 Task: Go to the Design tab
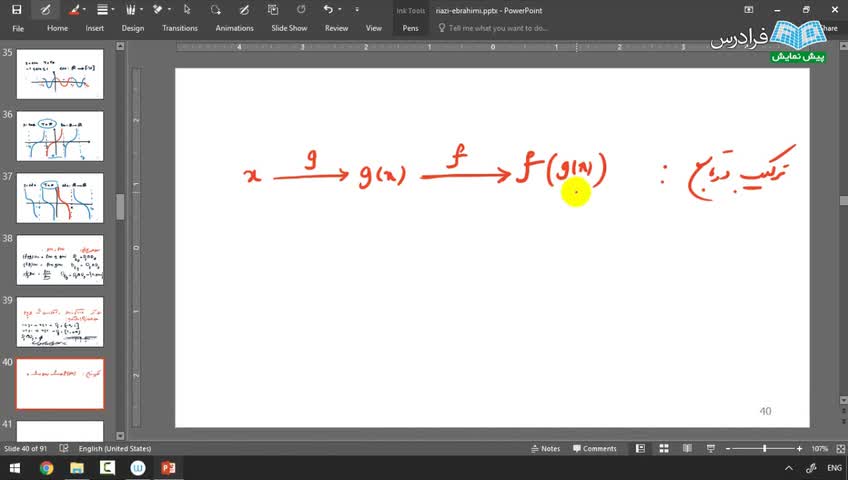click(132, 28)
